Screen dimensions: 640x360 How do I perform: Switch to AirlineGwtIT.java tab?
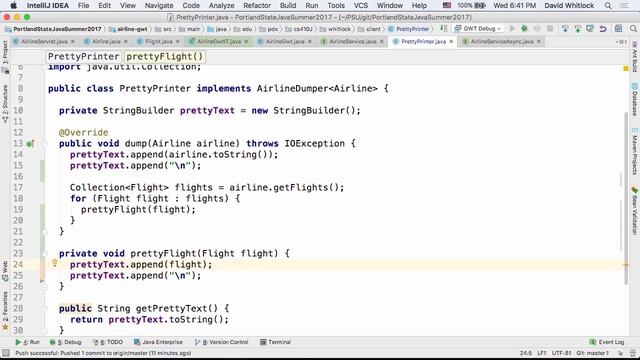point(219,42)
